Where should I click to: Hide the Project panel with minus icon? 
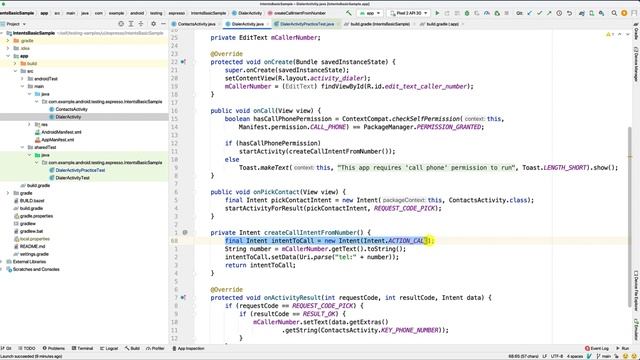(x=163, y=24)
